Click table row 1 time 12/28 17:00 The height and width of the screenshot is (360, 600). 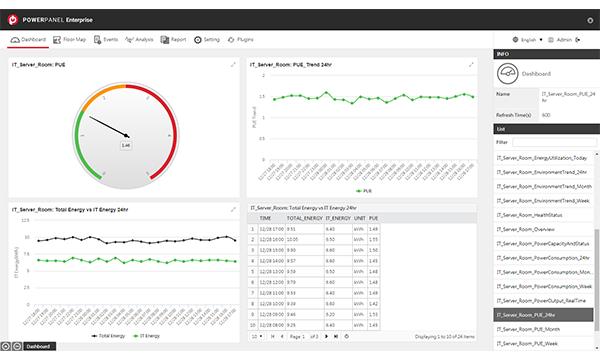(272, 229)
